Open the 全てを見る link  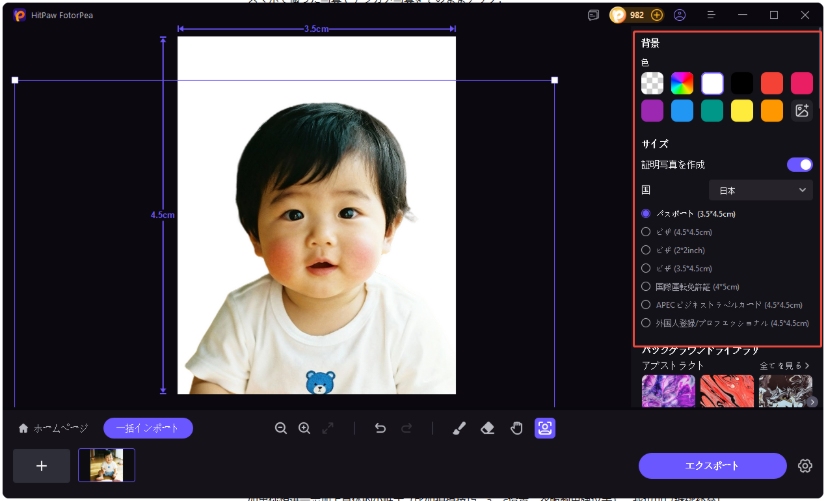point(784,365)
